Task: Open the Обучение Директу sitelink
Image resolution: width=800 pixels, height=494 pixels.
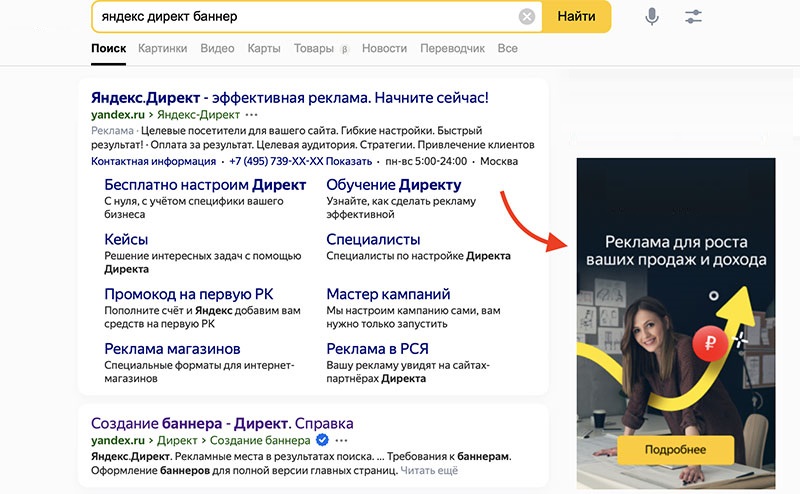Action: click(393, 185)
